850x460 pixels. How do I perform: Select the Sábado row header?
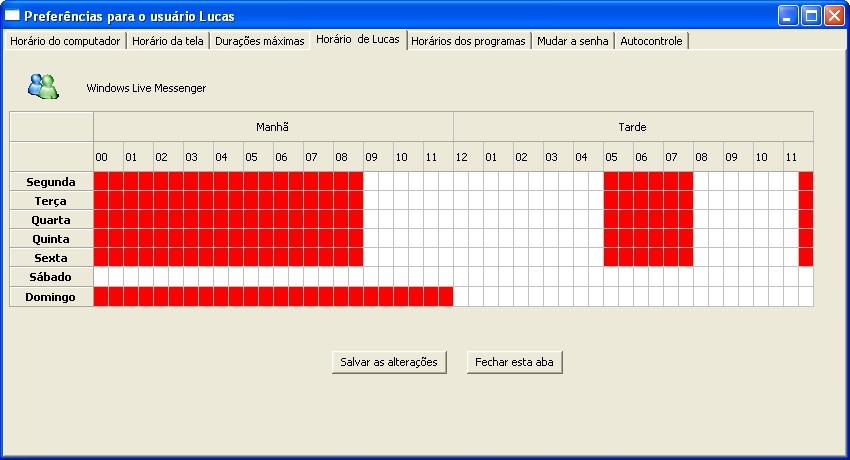point(51,277)
